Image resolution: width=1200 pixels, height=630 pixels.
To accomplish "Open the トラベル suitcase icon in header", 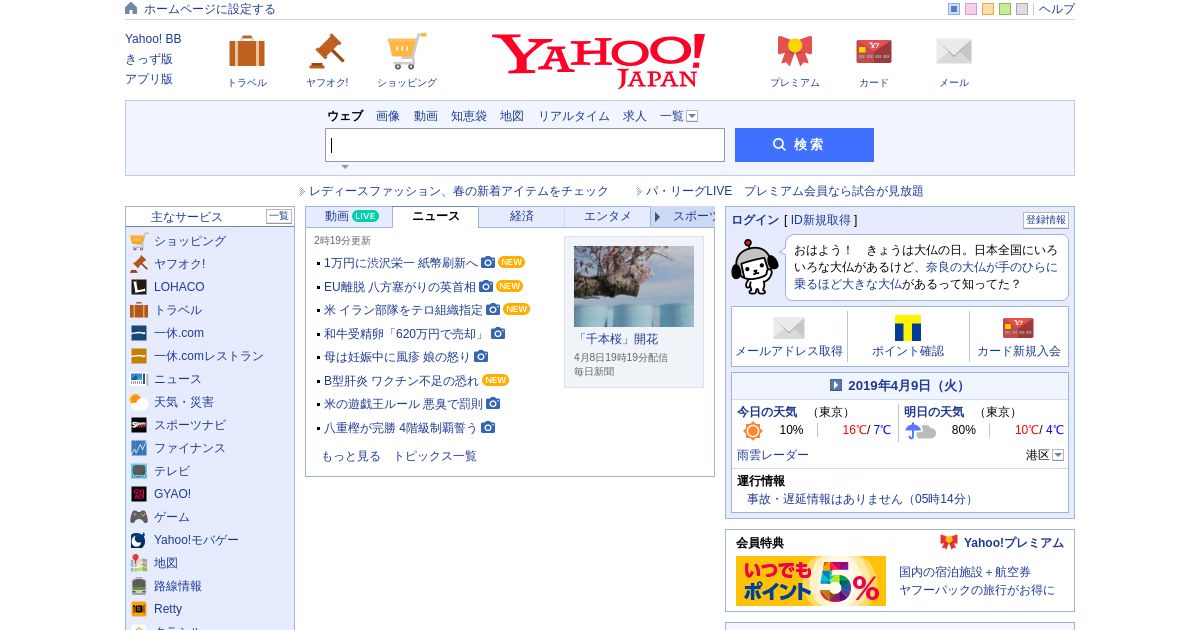I will [x=247, y=51].
